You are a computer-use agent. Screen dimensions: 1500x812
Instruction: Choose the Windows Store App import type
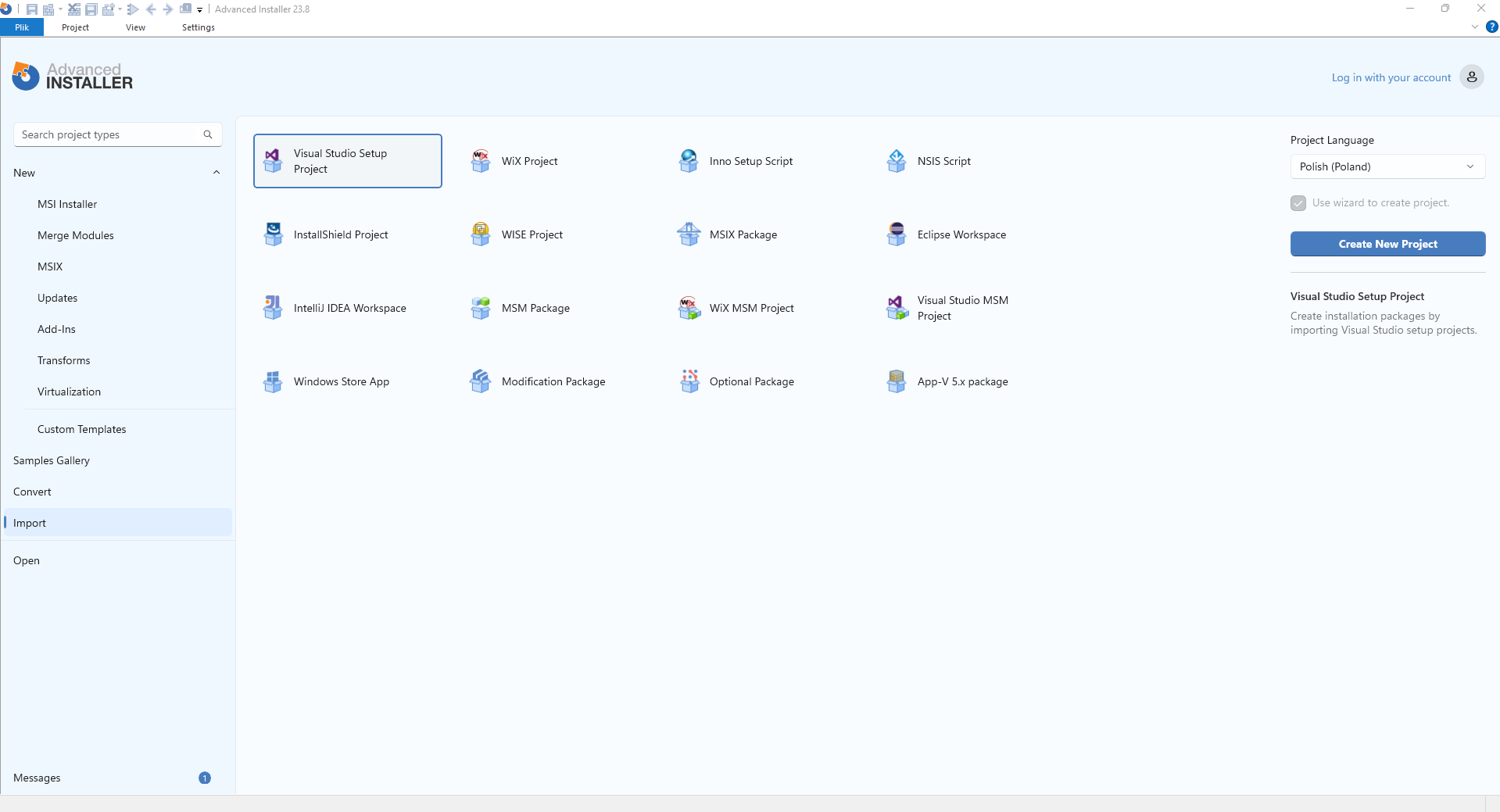(x=326, y=381)
